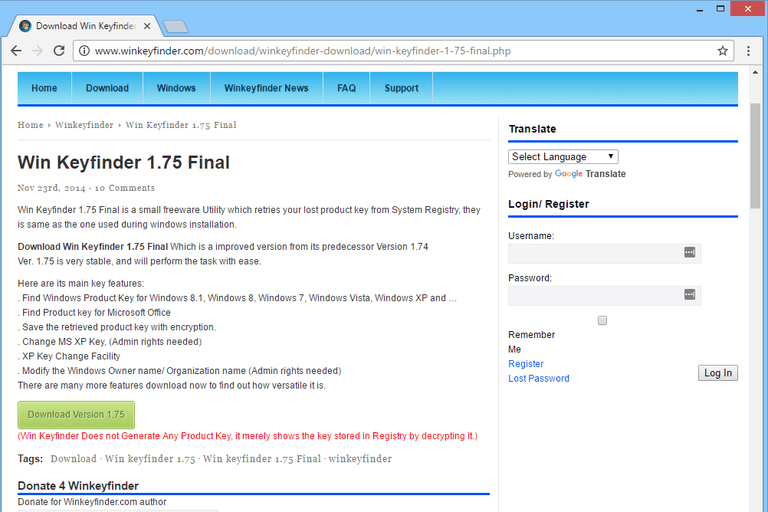Go back using browser back arrow
The width and height of the screenshot is (768, 512).
pos(16,51)
